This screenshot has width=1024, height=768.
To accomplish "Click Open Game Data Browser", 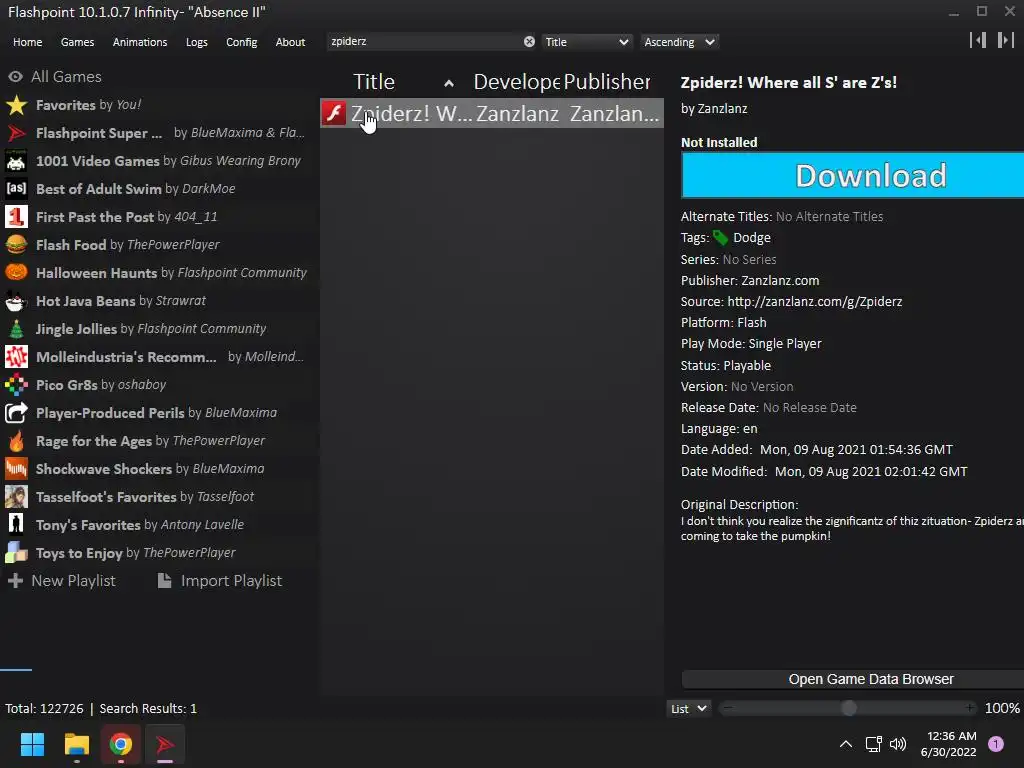I will [x=852, y=679].
